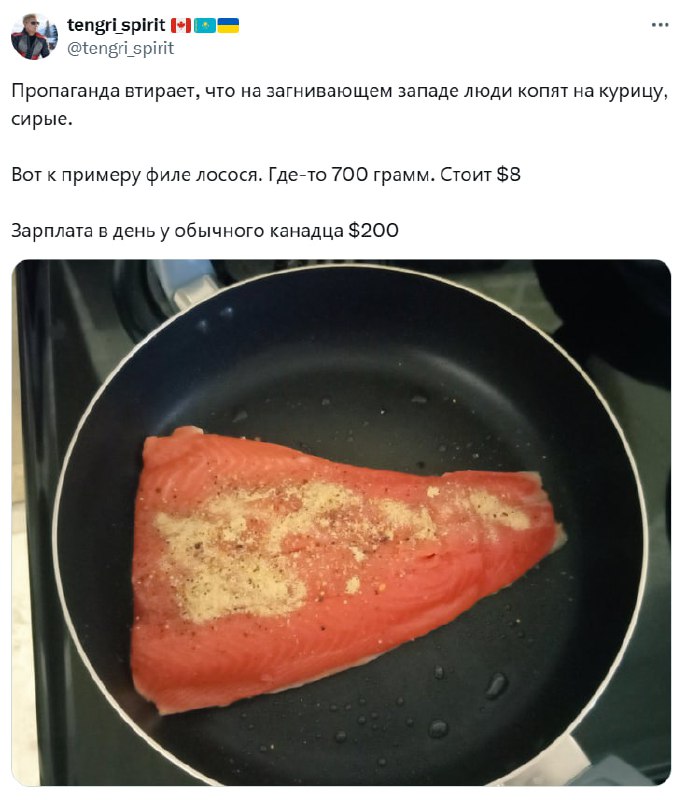Image resolution: width=687 pixels, height=800 pixels.
Task: Click the tengri_spirit profile avatar
Action: pos(34,37)
